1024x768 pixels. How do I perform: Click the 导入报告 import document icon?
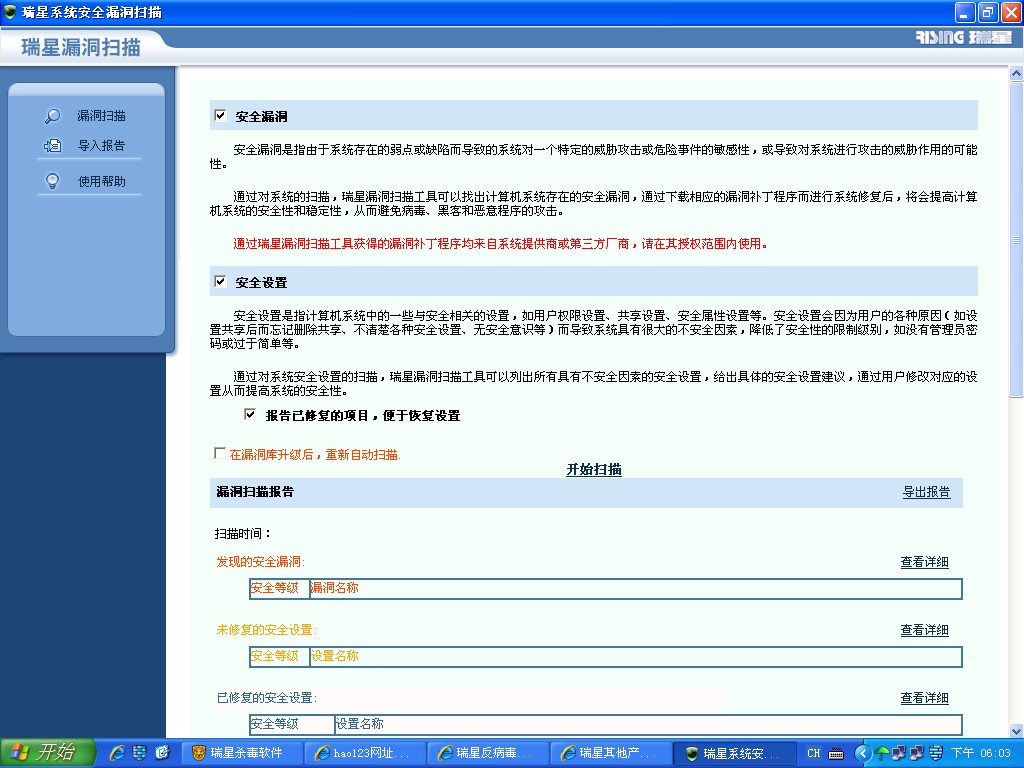53,146
